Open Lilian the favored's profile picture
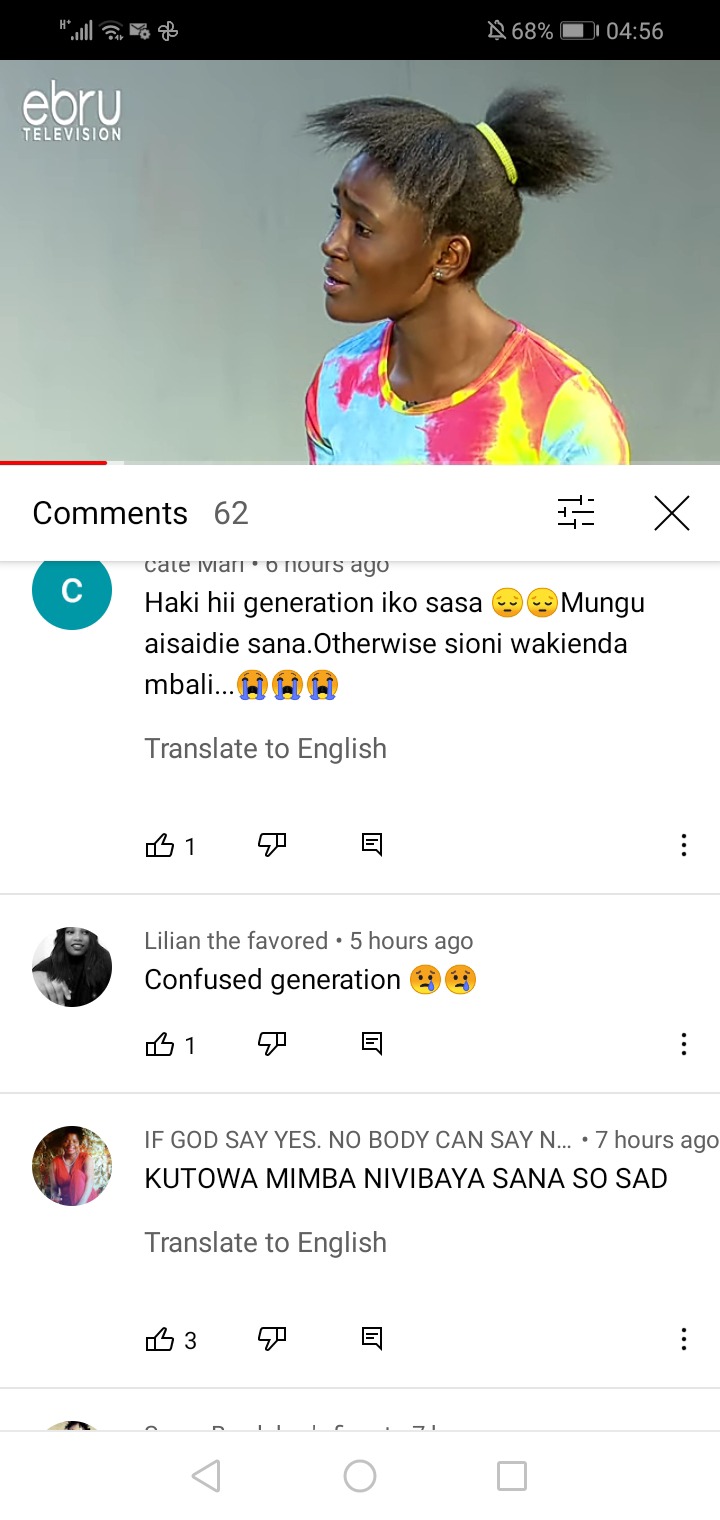Viewport: 720px width, 1520px height. click(72, 966)
